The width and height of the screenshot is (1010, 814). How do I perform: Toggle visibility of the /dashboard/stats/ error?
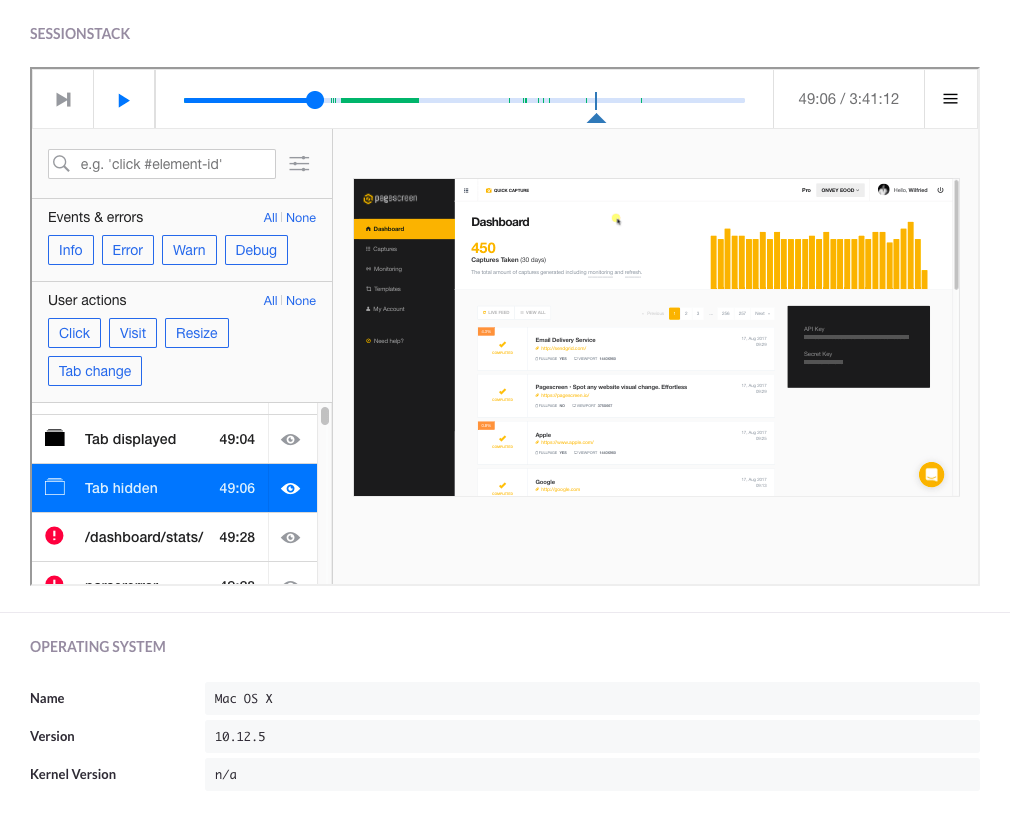[290, 537]
